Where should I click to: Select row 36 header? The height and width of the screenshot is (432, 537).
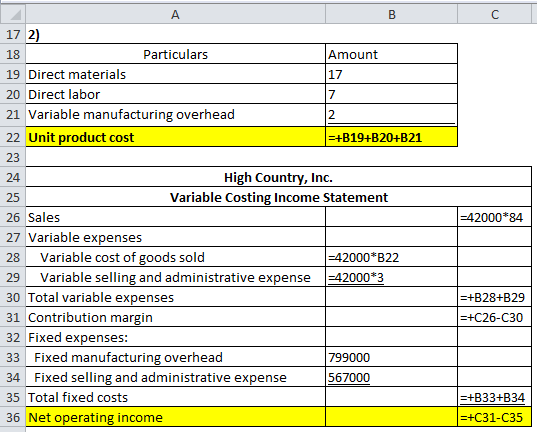pos(13,417)
